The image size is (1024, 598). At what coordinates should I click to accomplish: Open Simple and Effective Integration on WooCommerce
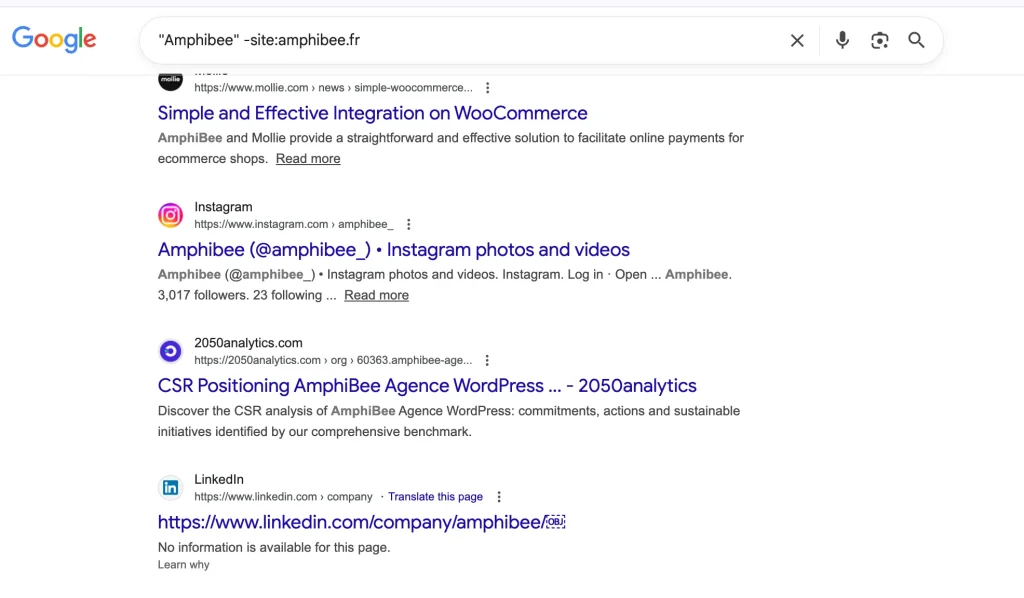pyautogui.click(x=372, y=113)
